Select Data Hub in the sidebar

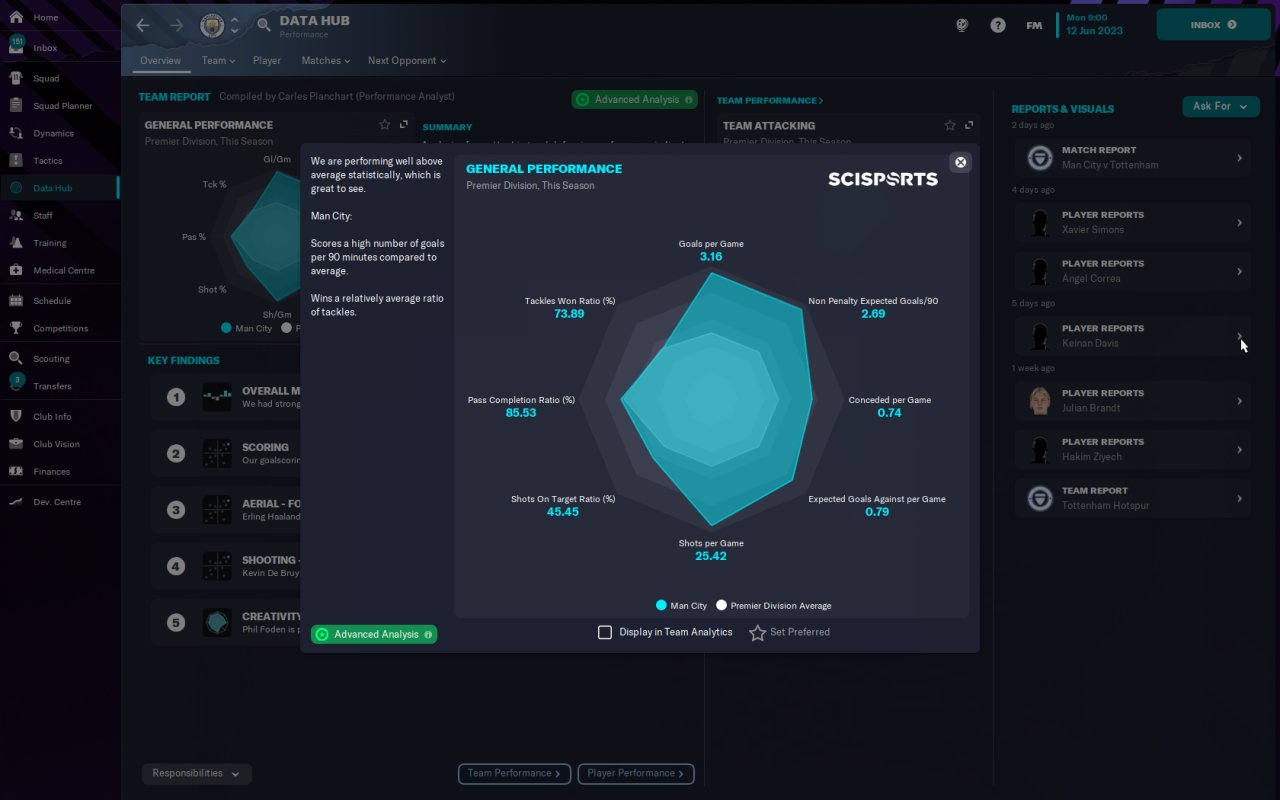tap(60, 188)
